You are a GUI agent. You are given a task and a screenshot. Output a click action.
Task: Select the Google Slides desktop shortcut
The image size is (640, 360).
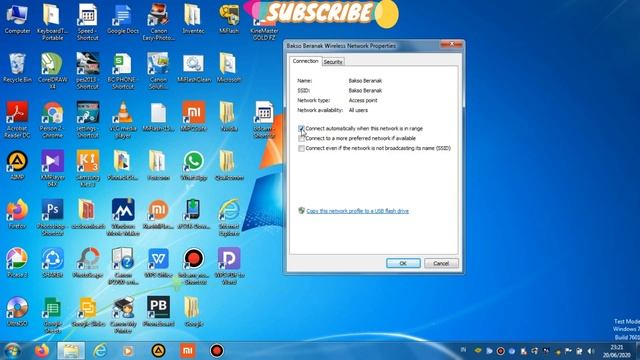tap(87, 312)
